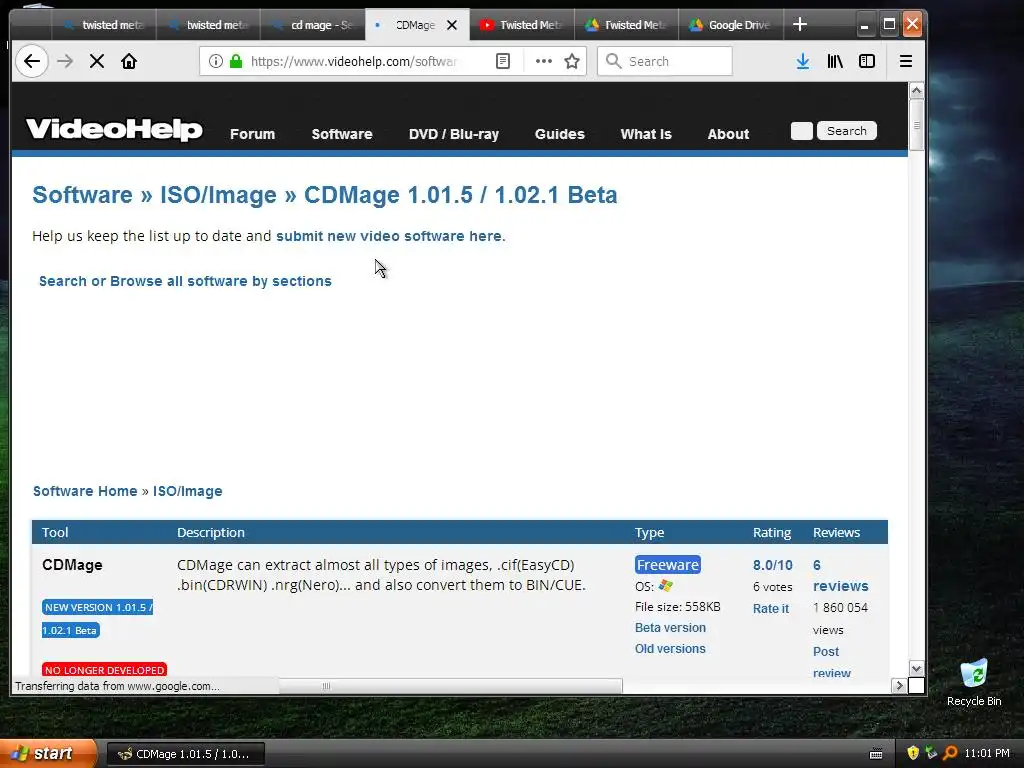This screenshot has height=768, width=1024.
Task: Open the browser home page icon
Action: [129, 61]
